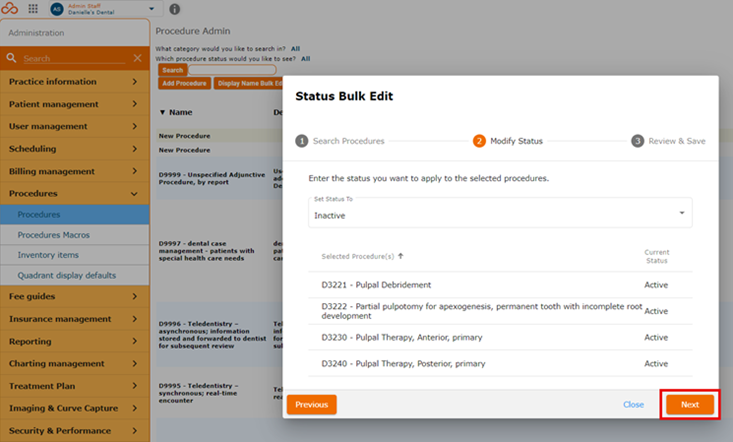This screenshot has height=442, width=733.
Task: Click the cloud logo icon
Action: pos(9,8)
